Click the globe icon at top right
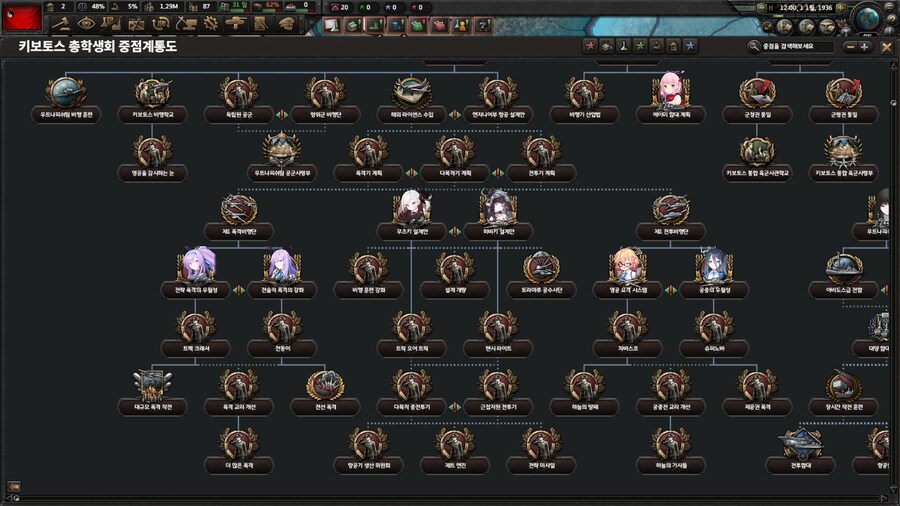Image resolution: width=900 pixels, height=506 pixels. tap(868, 18)
